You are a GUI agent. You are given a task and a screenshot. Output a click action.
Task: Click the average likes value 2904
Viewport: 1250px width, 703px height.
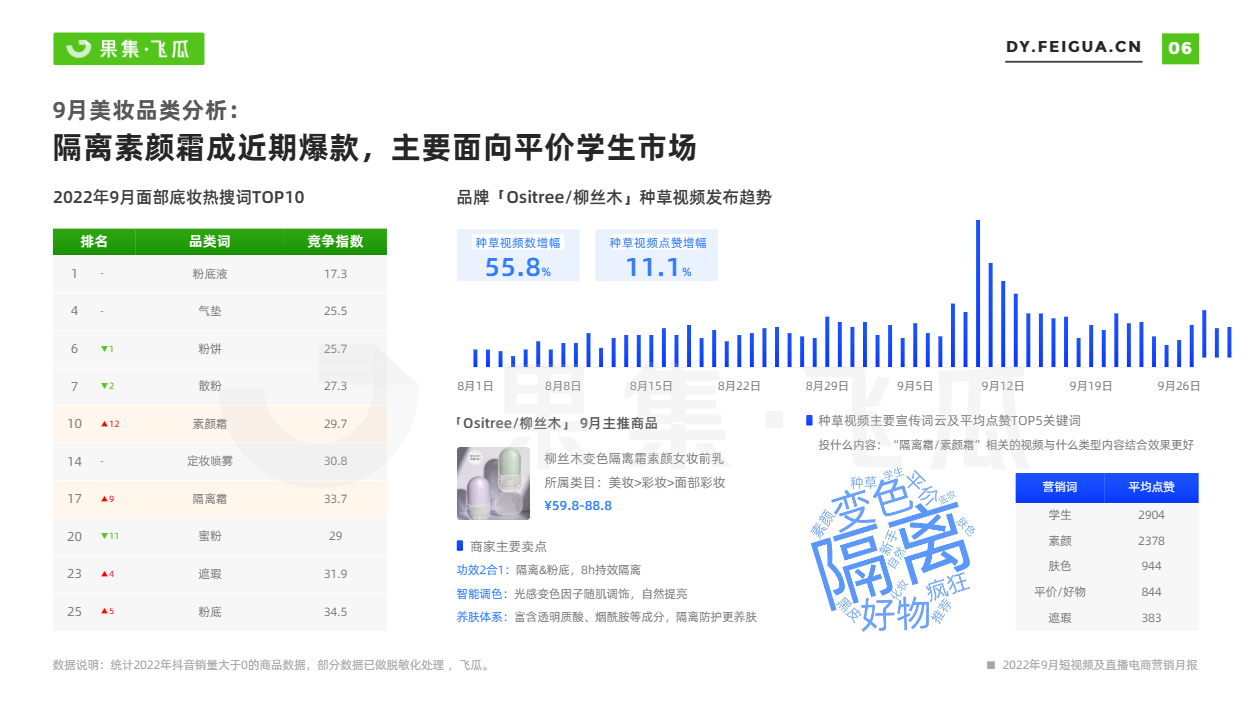tap(1151, 515)
